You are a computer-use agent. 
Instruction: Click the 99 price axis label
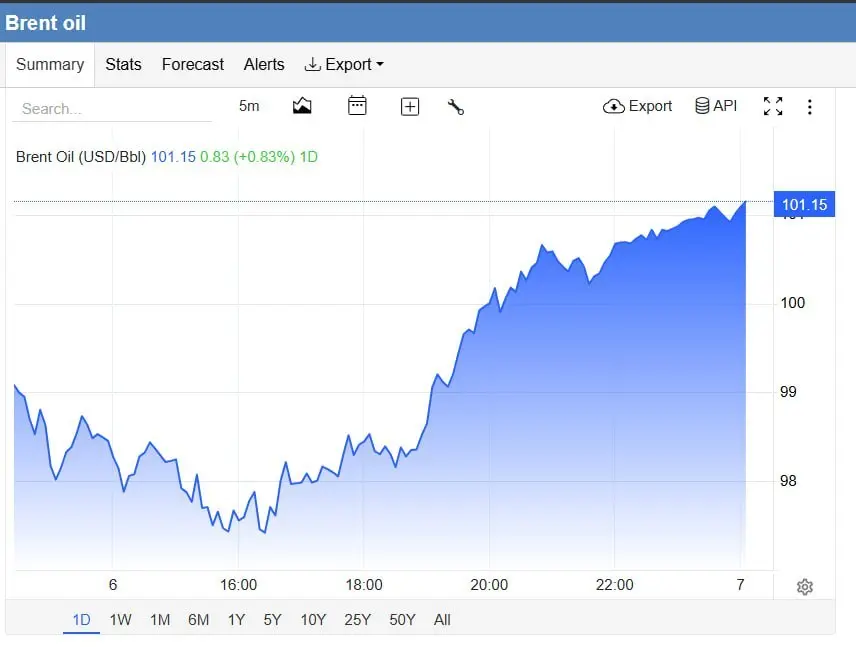coord(788,392)
